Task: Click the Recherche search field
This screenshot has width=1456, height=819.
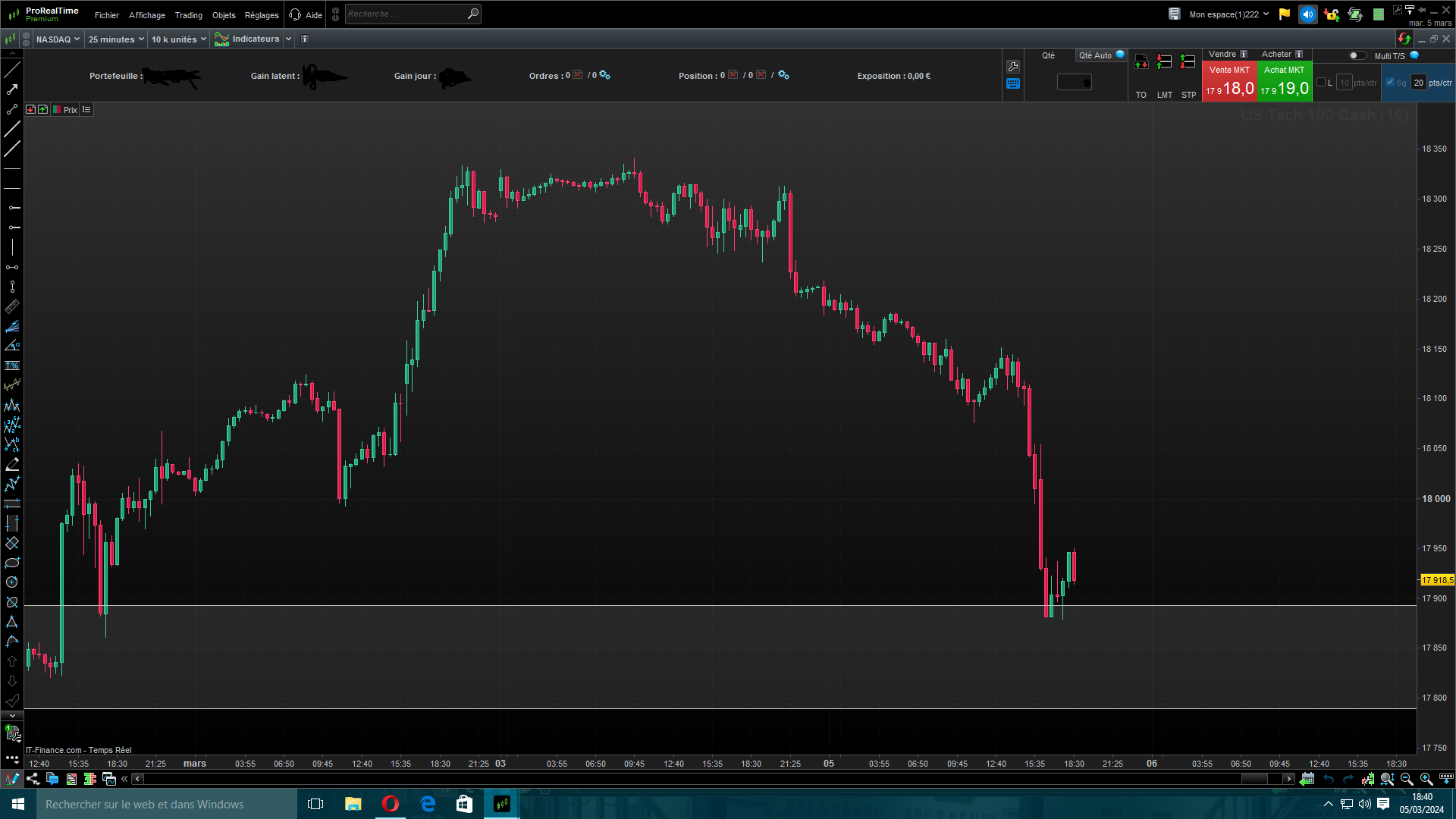Action: point(406,14)
